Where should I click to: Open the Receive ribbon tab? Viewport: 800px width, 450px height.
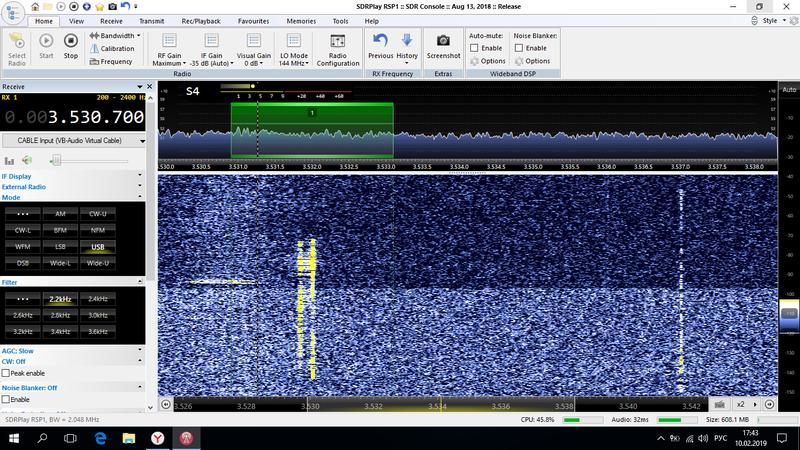click(111, 21)
